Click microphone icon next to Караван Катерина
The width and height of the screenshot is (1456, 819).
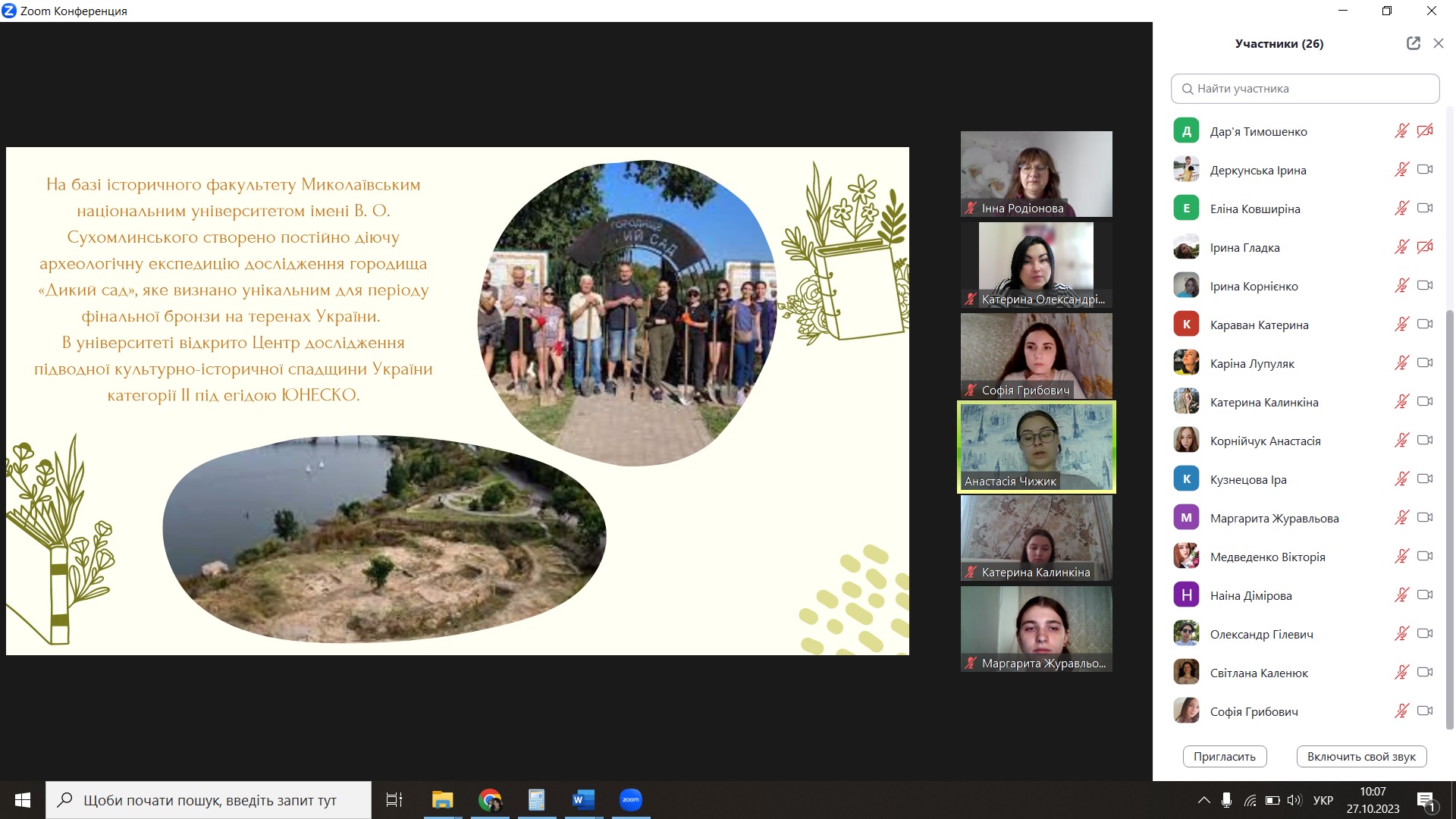click(x=1401, y=325)
